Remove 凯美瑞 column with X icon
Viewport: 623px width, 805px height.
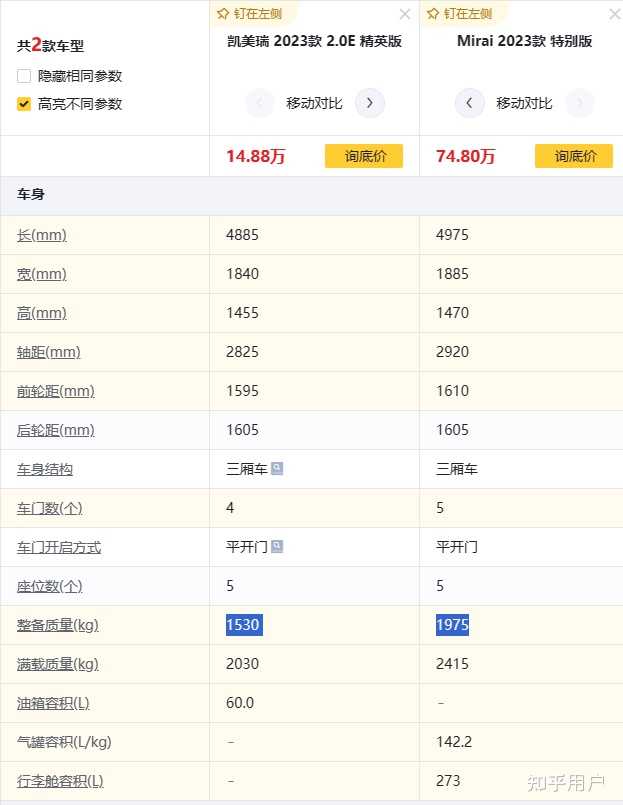405,14
